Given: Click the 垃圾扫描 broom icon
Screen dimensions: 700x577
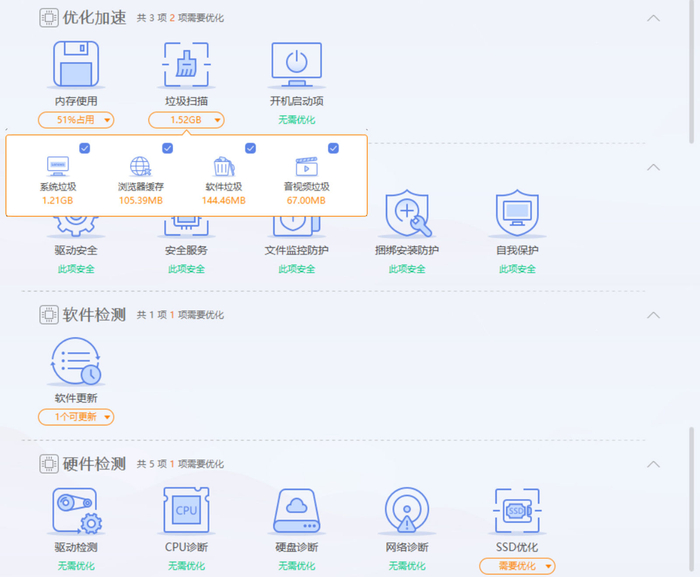Looking at the screenshot, I should (186, 65).
